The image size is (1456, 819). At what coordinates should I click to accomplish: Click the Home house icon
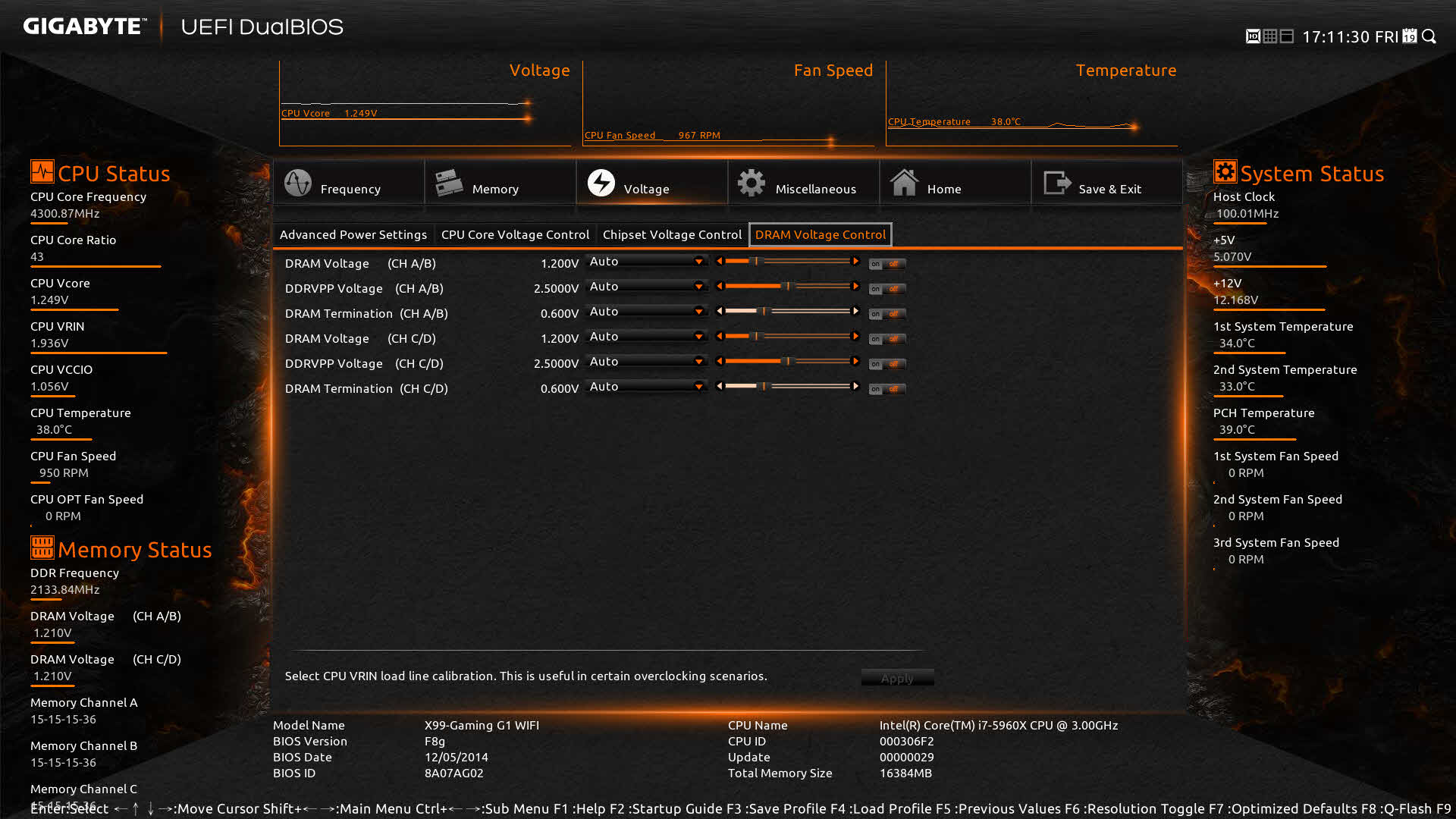(x=904, y=183)
